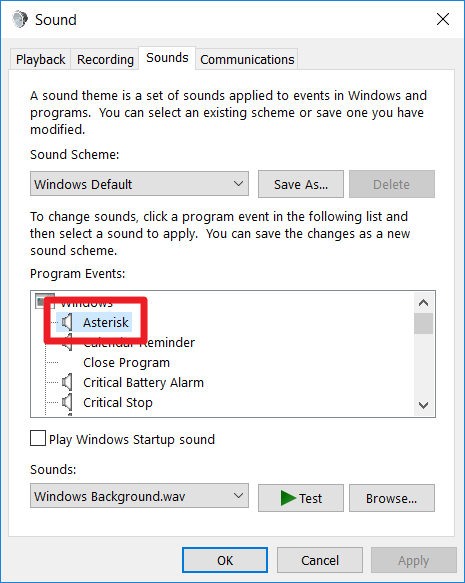465x583 pixels.
Task: Open the Sound Scheme dropdown
Action: click(x=139, y=184)
